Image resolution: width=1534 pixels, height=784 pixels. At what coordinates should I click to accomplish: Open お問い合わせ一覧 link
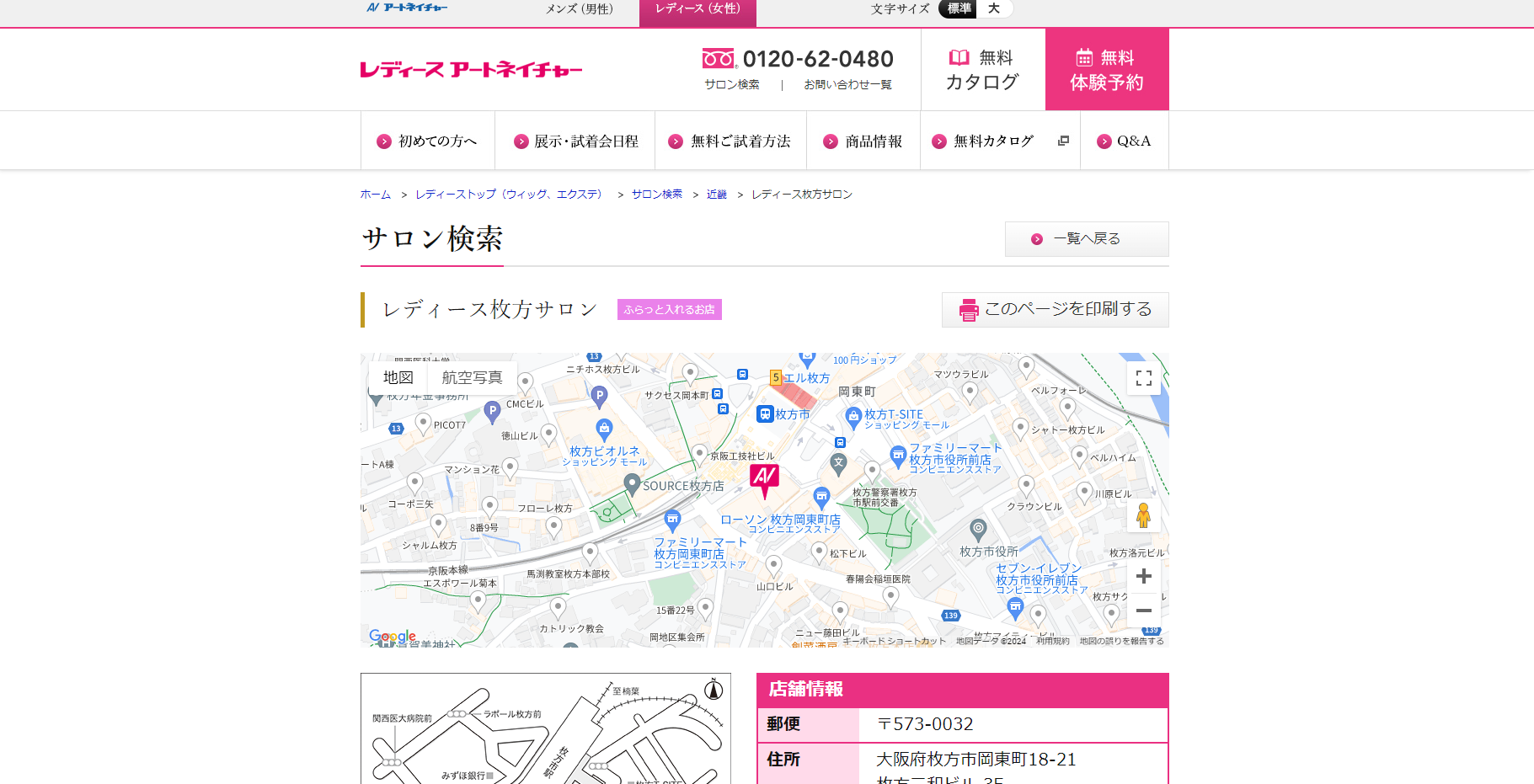847,84
